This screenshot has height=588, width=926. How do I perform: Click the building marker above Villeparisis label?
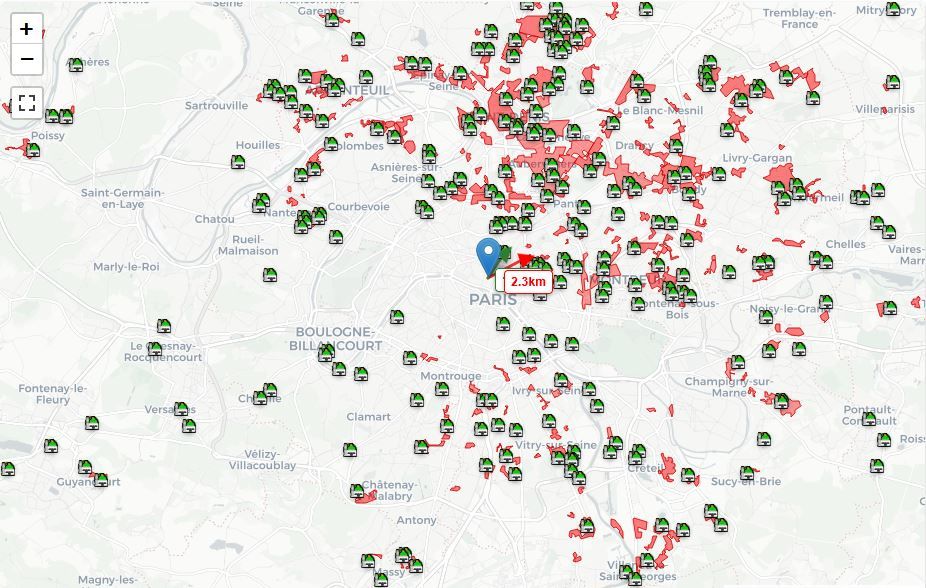click(x=893, y=81)
